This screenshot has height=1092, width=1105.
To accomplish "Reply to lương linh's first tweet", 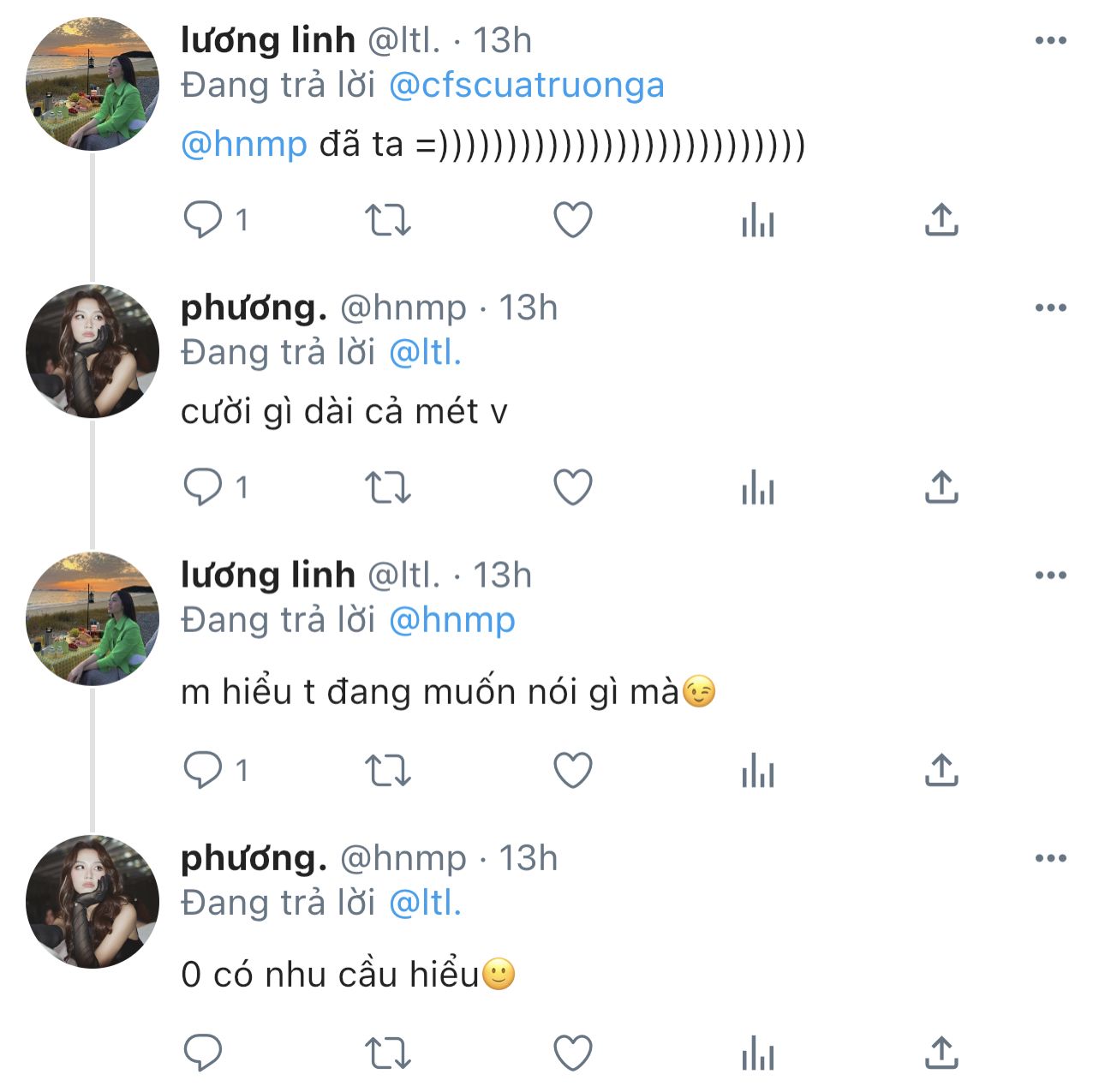I will [204, 220].
